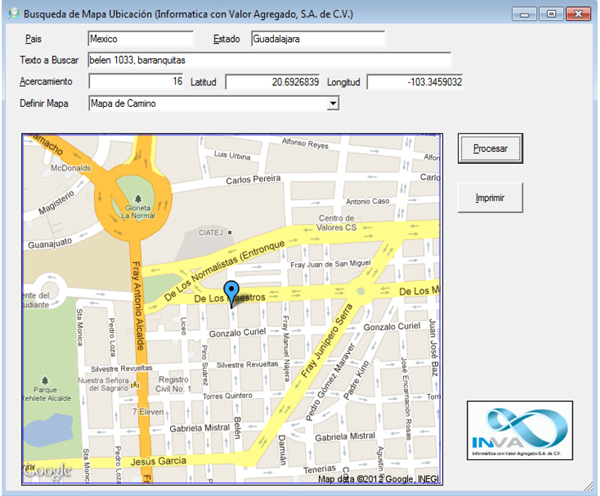Maximize the Busqueda de Mapa window

[x=550, y=14]
